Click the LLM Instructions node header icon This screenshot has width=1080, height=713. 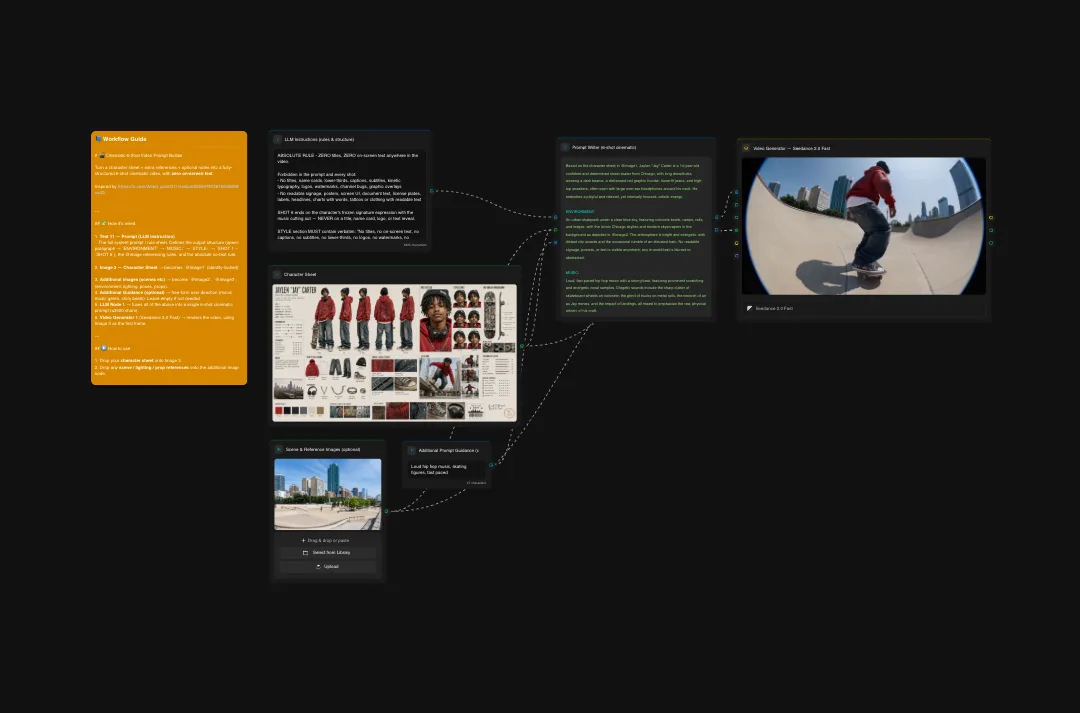278,139
